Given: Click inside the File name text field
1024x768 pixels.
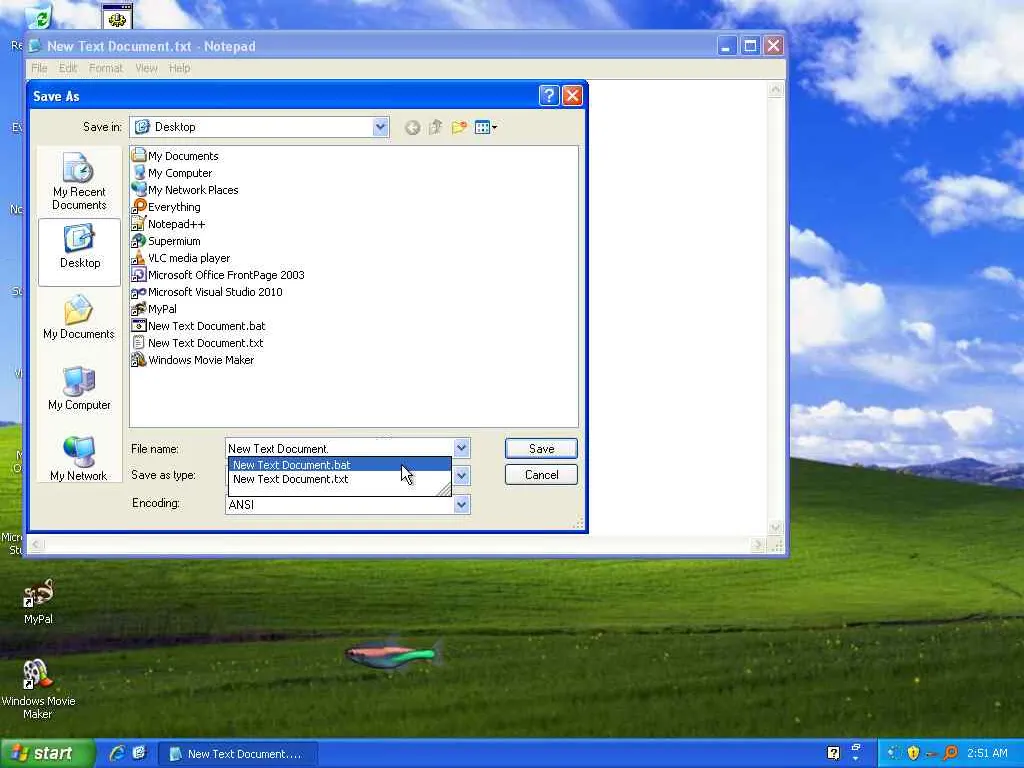Looking at the screenshot, I should point(340,449).
